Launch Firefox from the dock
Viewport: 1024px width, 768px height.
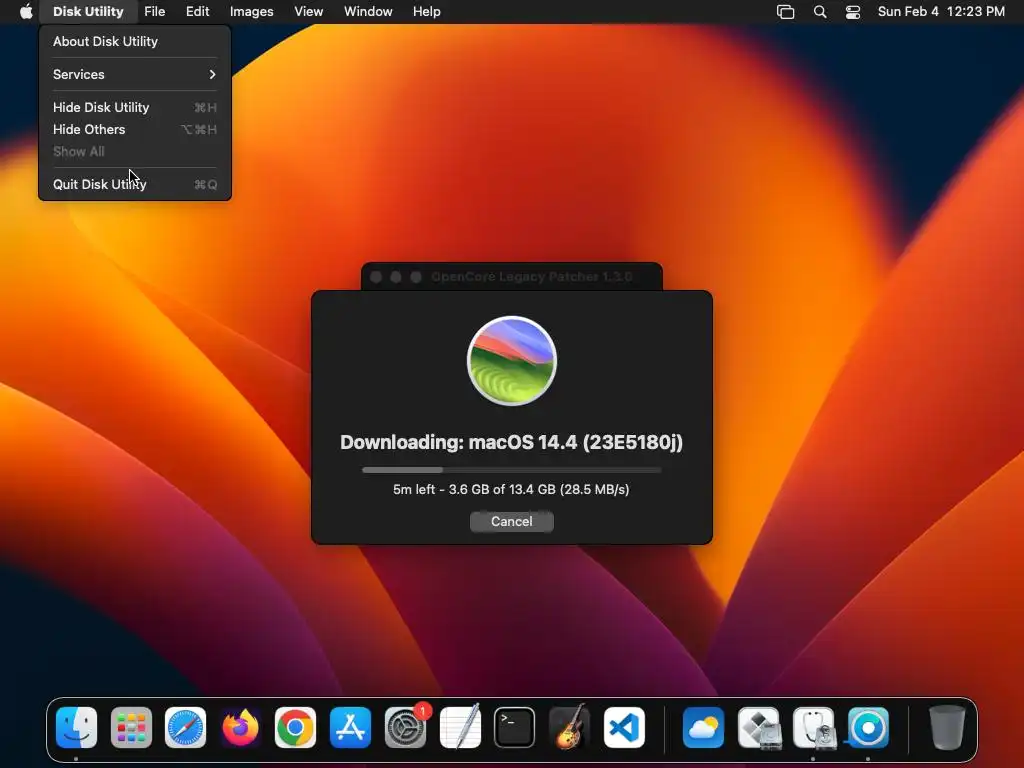tap(240, 727)
